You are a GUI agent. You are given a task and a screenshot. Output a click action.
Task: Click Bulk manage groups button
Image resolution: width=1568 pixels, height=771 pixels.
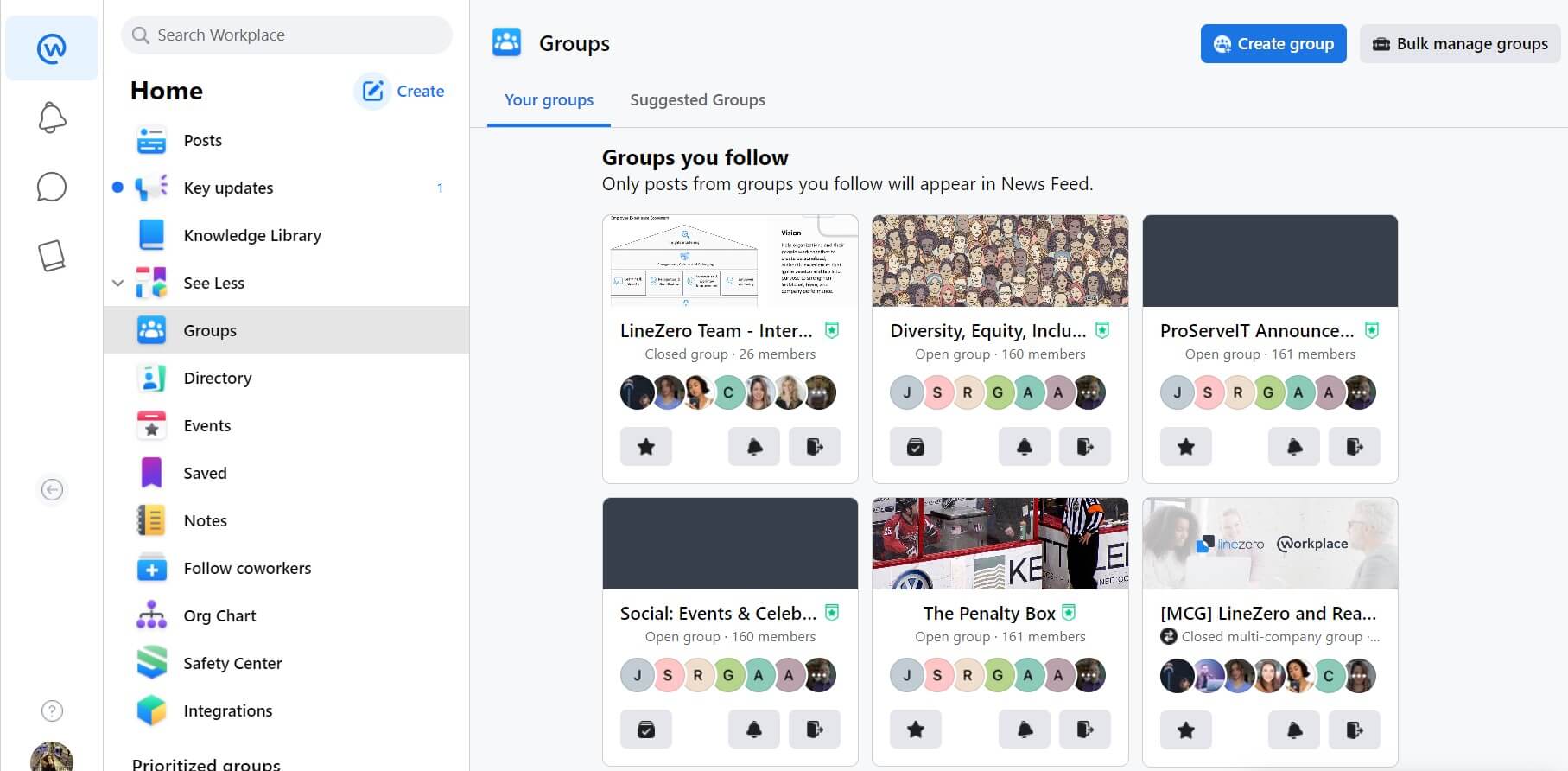tap(1459, 44)
